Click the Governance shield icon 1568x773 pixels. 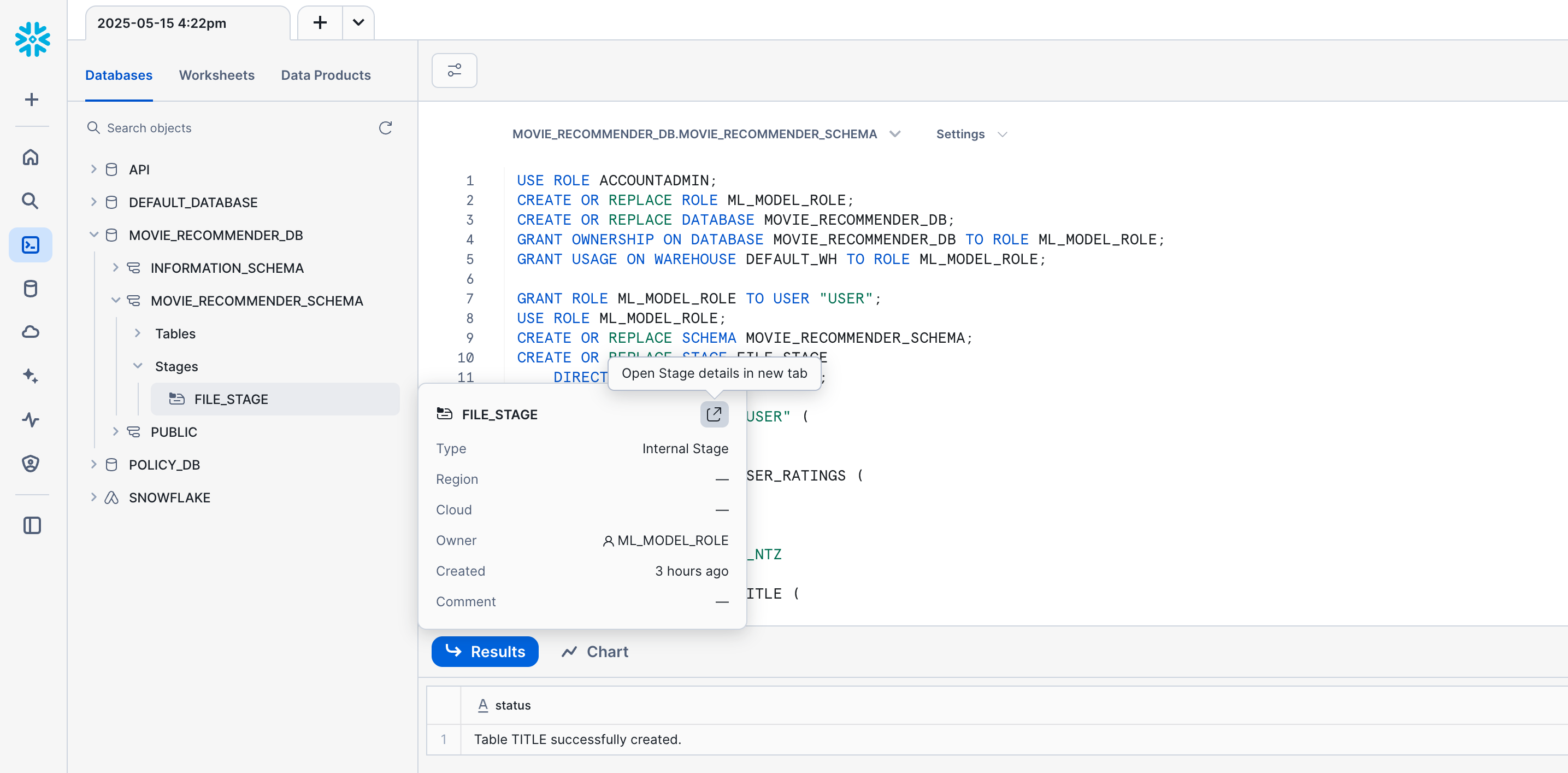tap(31, 464)
